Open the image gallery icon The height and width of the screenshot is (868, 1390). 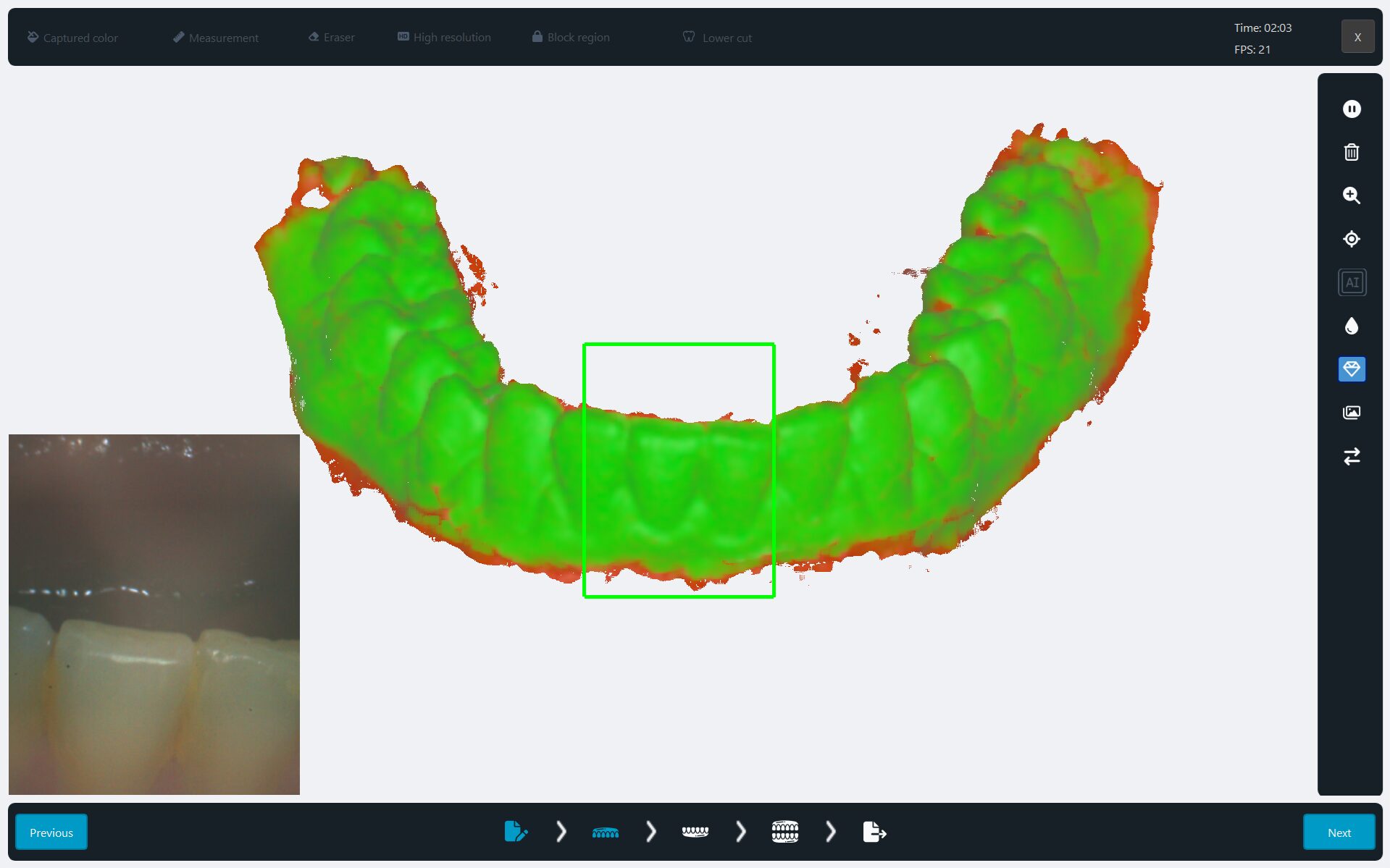1351,413
